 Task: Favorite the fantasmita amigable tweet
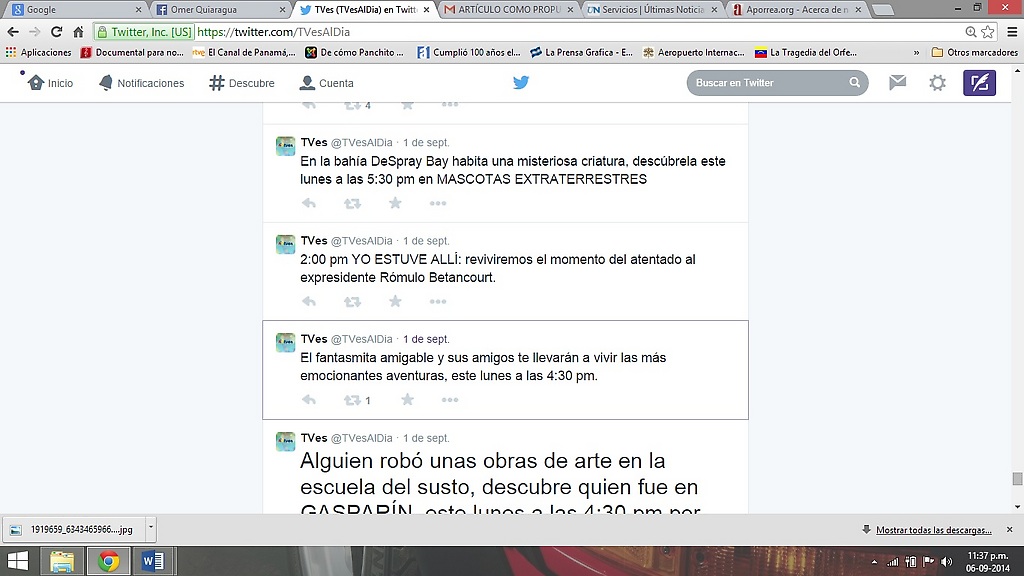pos(407,400)
